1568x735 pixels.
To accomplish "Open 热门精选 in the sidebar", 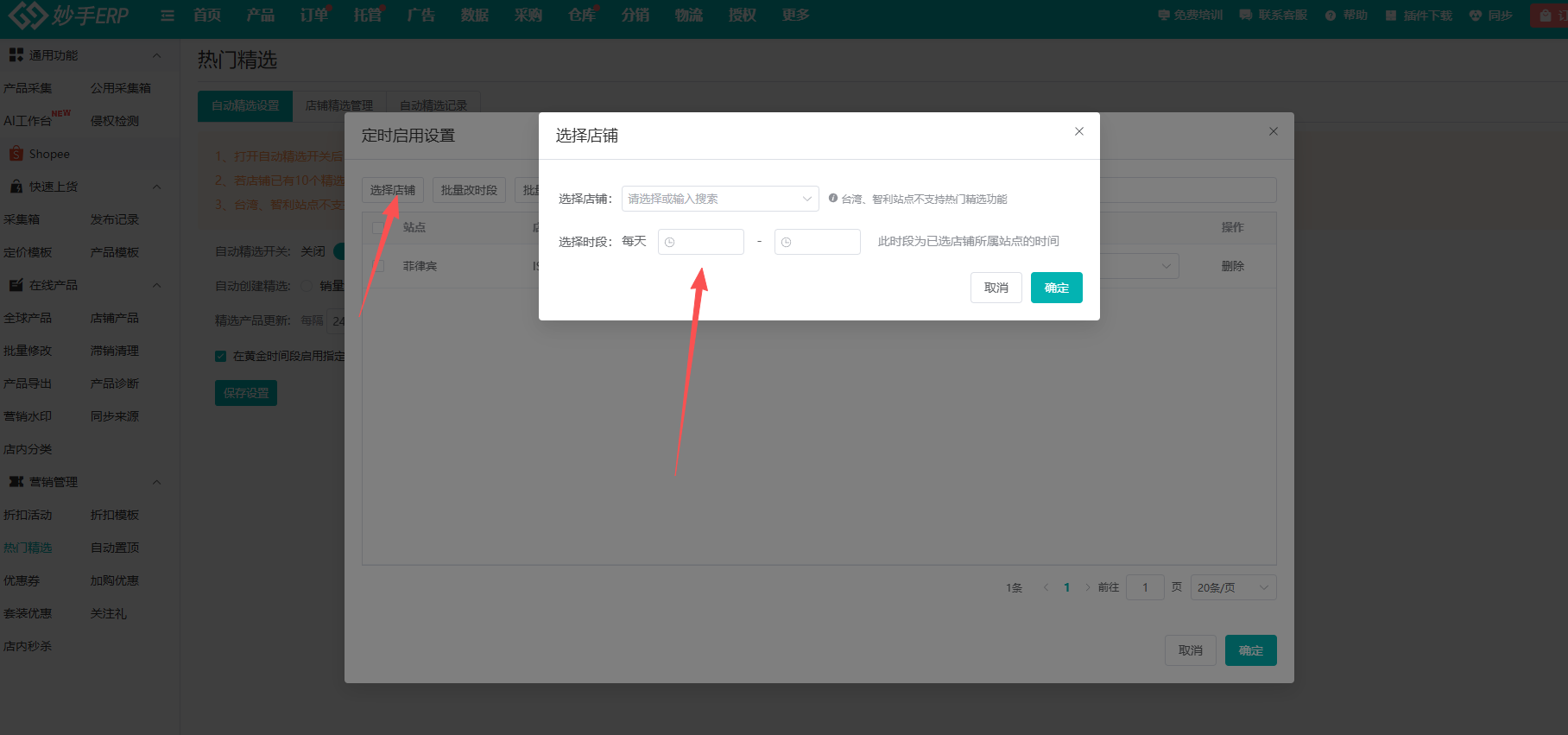I will [28, 548].
